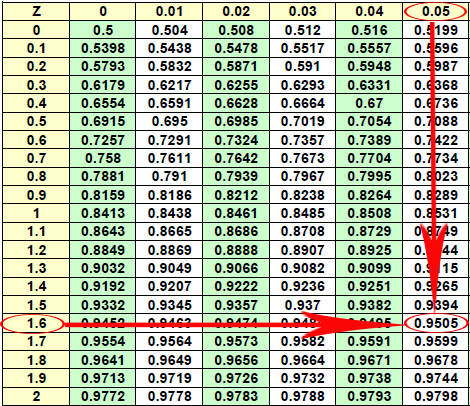
Task: Select the 0.03 column header
Action: click(x=302, y=12)
